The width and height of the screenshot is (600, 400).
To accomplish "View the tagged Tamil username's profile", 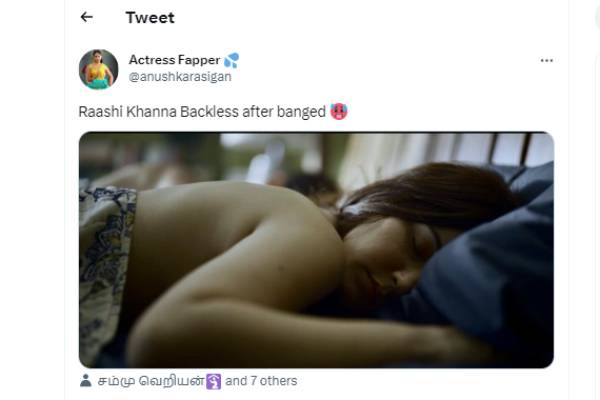I will [151, 381].
